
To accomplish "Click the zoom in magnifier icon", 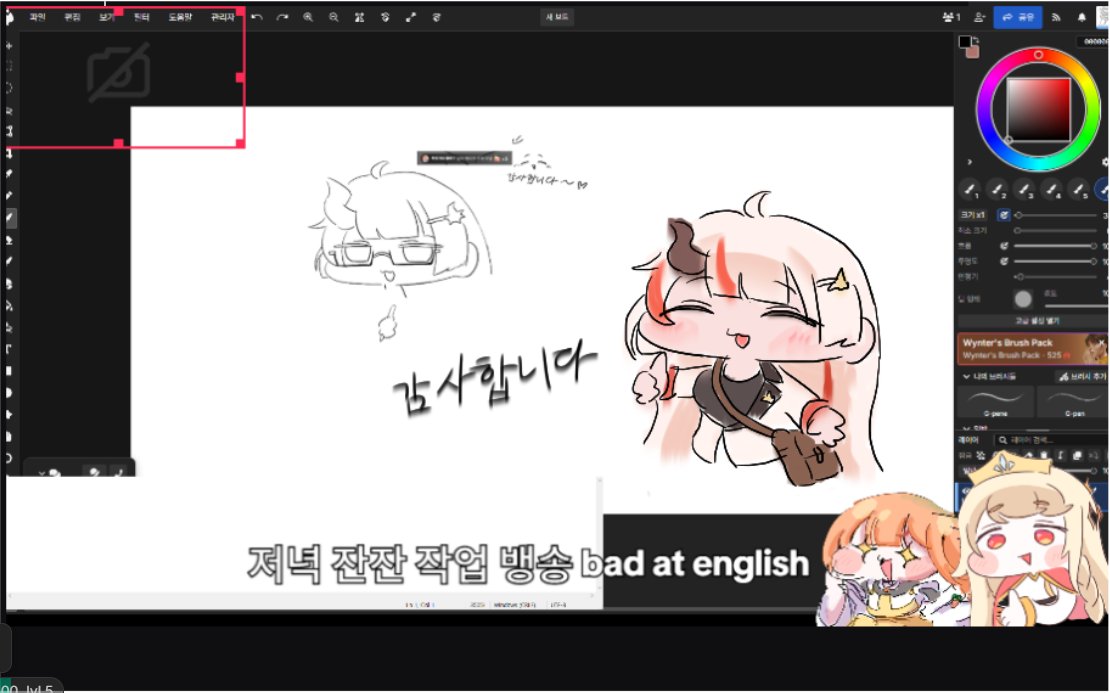I will coord(308,17).
